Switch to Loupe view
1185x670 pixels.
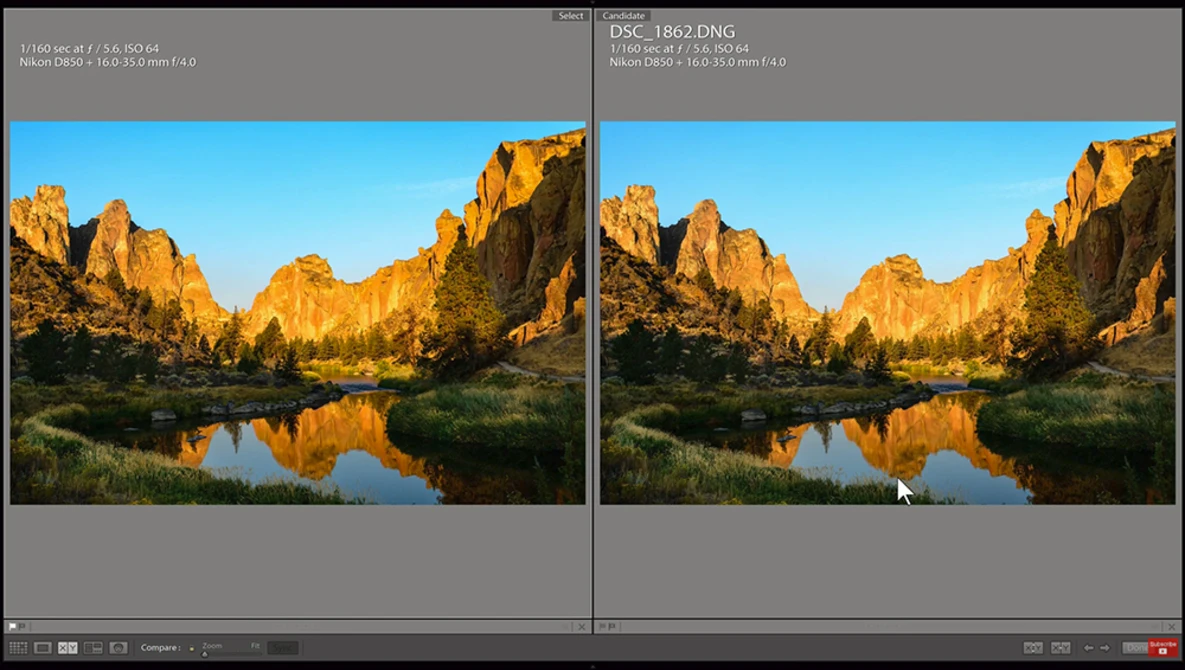[x=43, y=648]
